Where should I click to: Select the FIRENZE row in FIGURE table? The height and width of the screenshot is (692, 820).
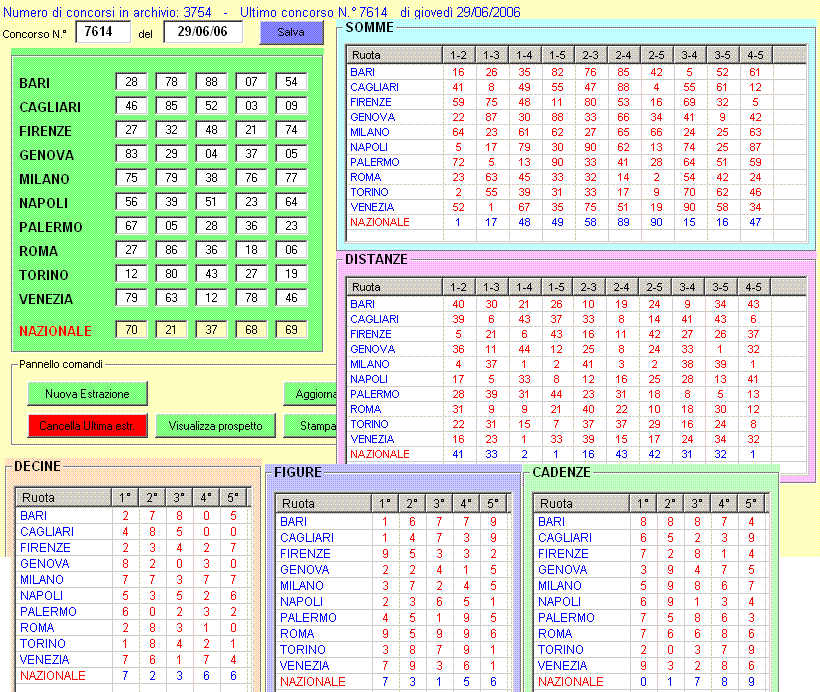coord(393,554)
